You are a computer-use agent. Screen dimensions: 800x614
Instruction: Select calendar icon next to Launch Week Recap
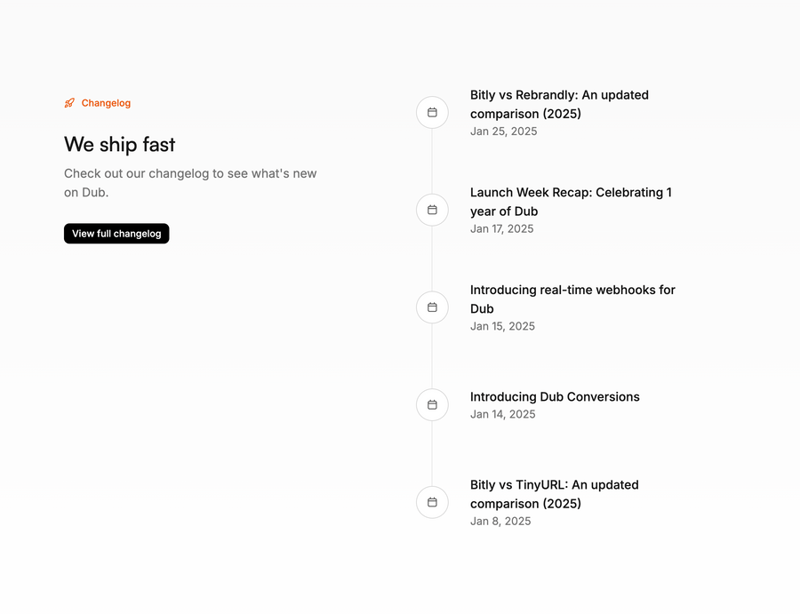pos(431,210)
